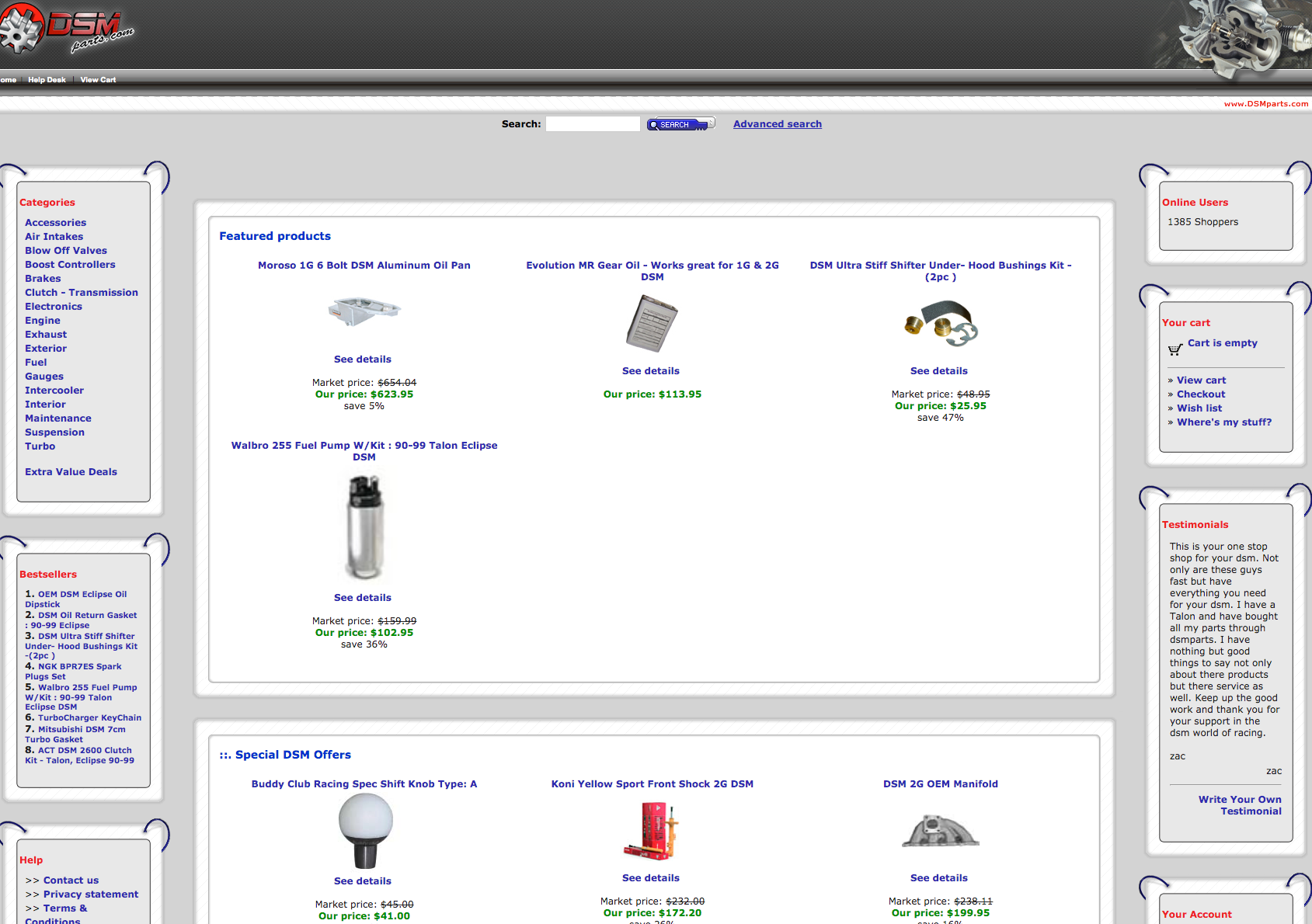Image resolution: width=1312 pixels, height=924 pixels.
Task: Go to the Brakes category
Action: (43, 279)
